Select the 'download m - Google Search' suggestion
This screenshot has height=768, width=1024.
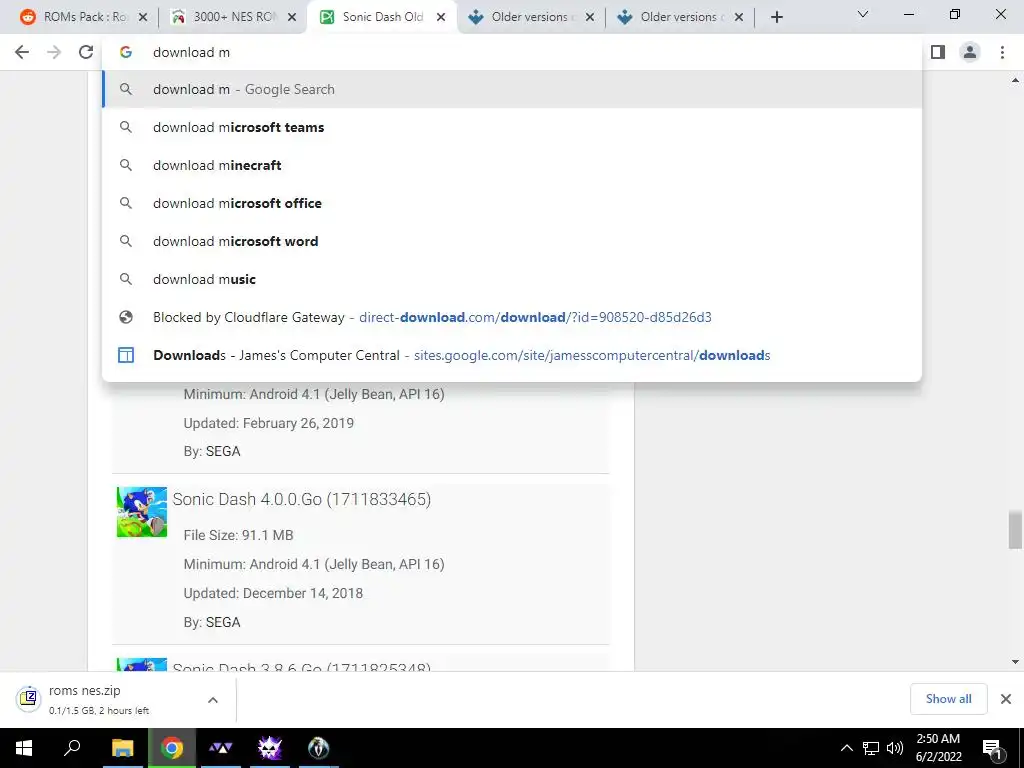coord(512,89)
